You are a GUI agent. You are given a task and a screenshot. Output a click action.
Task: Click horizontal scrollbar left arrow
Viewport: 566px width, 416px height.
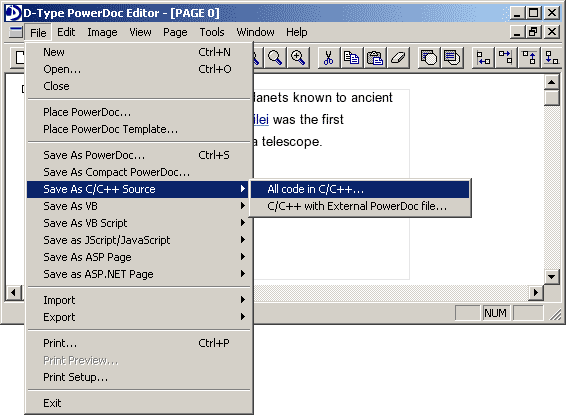(14, 292)
